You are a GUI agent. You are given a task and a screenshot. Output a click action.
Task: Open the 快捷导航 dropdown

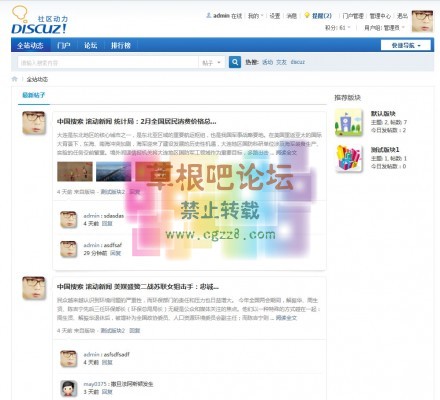[406, 45]
